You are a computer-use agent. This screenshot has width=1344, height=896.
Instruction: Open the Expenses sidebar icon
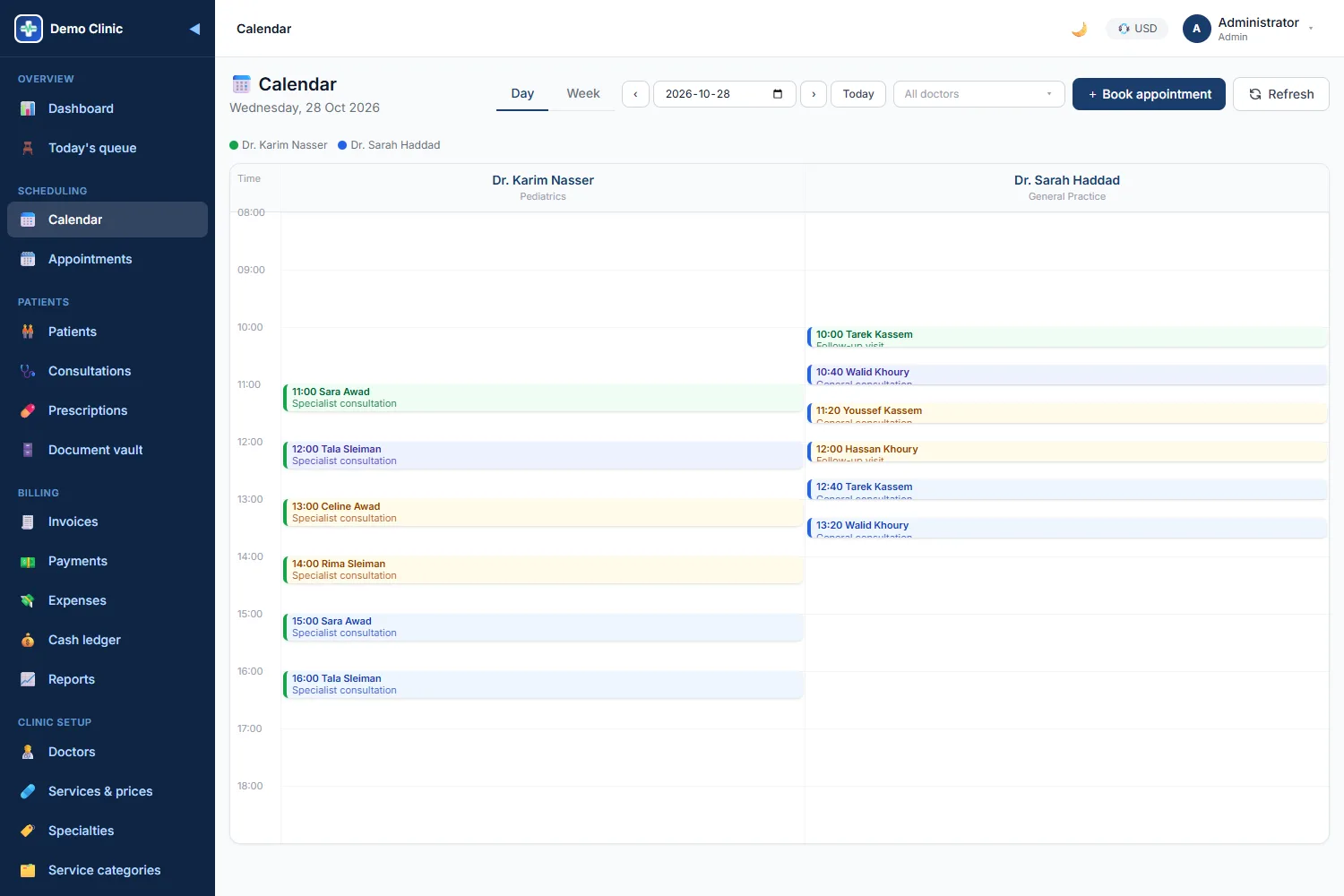point(28,600)
